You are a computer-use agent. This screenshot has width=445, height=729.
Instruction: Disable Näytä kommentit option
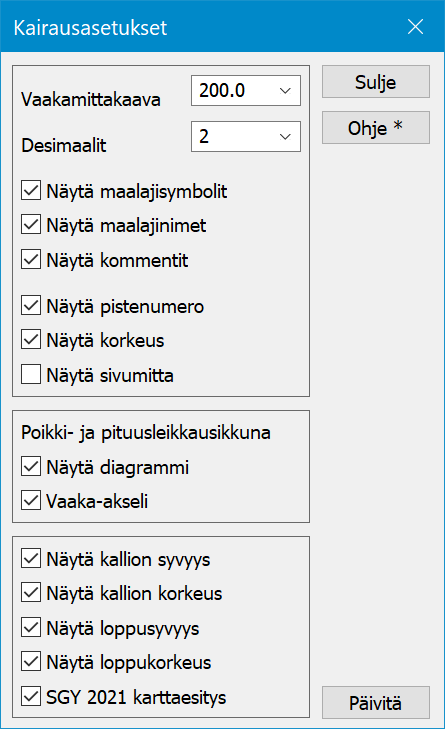point(31,260)
